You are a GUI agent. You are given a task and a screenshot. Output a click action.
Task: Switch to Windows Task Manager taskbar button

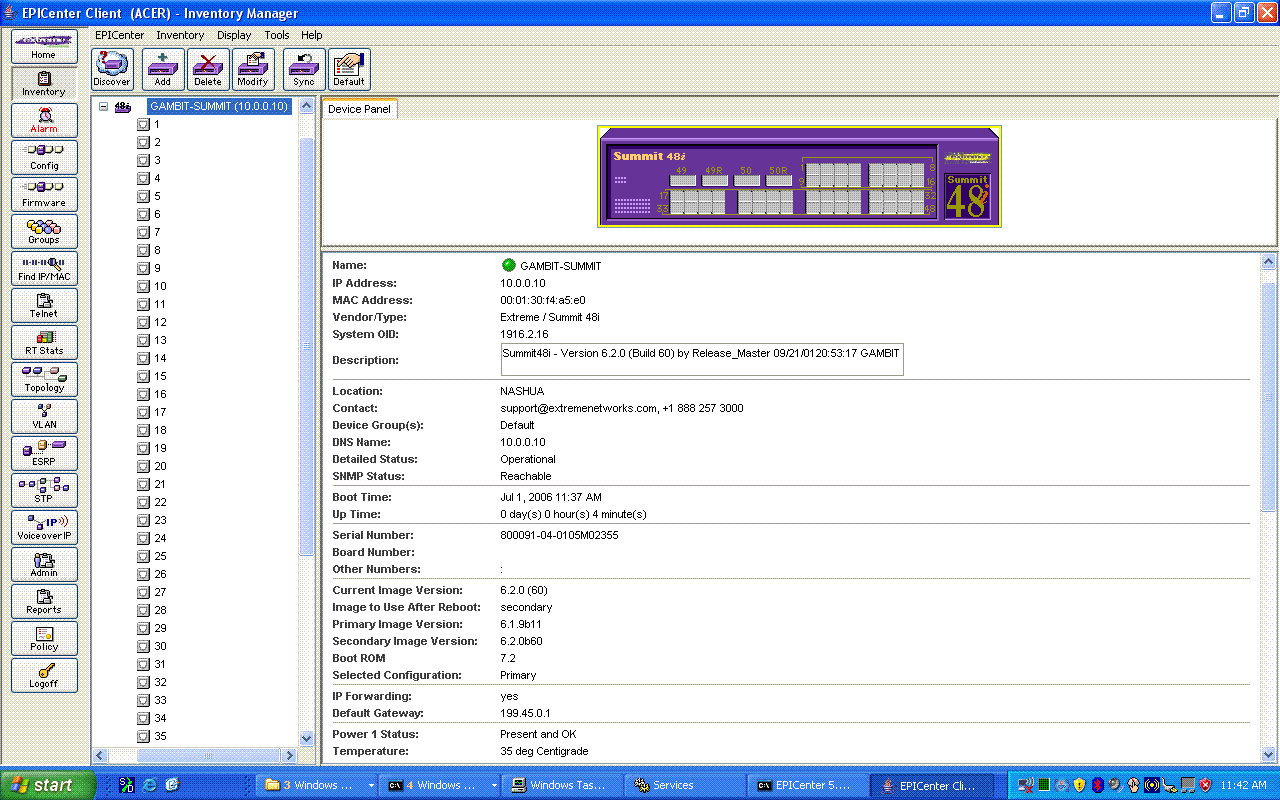click(561, 785)
